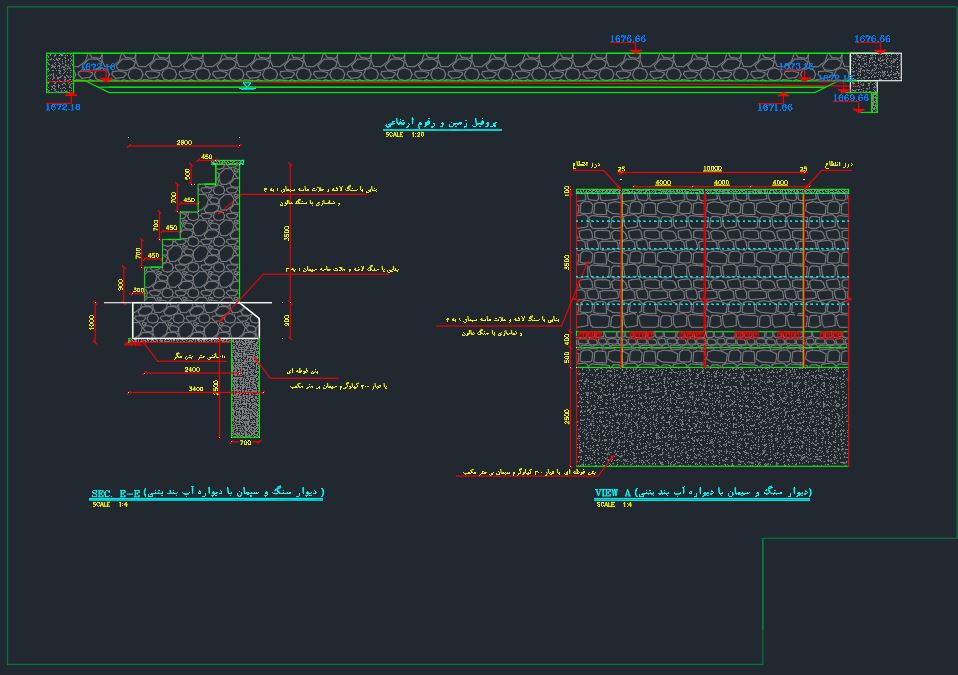Click the empty title block area at bottom right
This screenshot has width=958, height=675.
tap(858, 605)
